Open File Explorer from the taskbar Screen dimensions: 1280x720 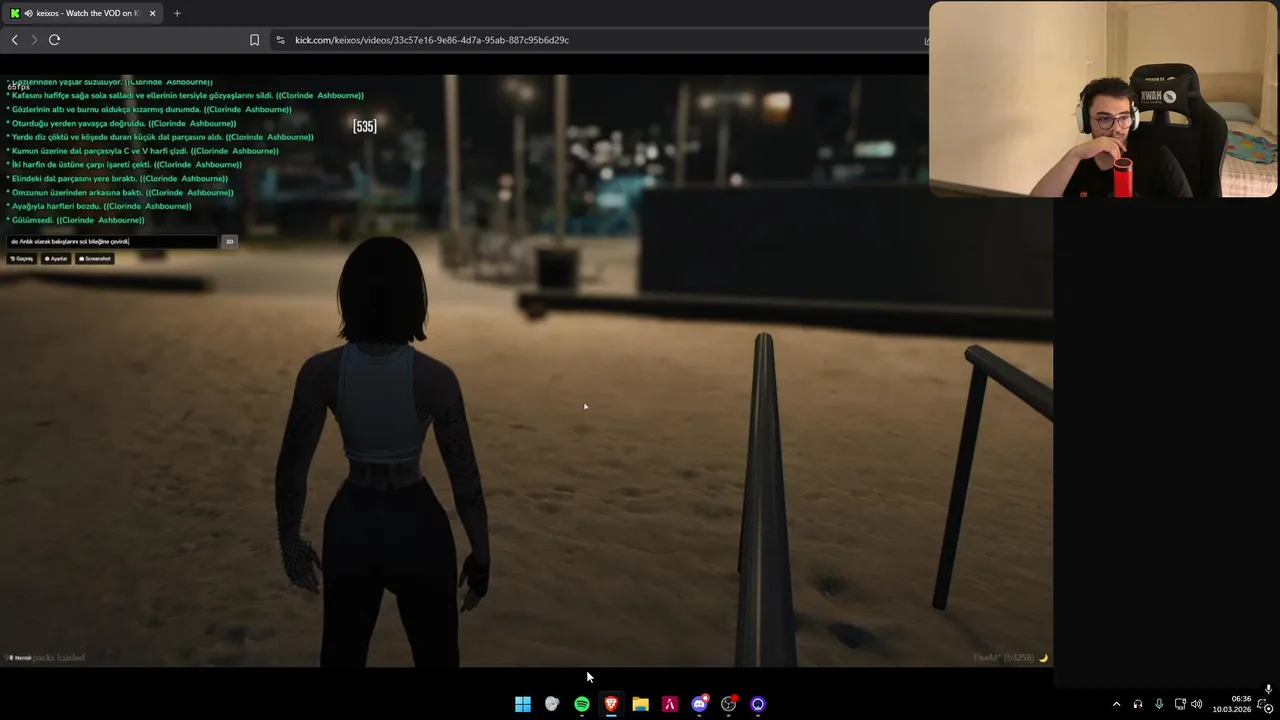tap(640, 704)
